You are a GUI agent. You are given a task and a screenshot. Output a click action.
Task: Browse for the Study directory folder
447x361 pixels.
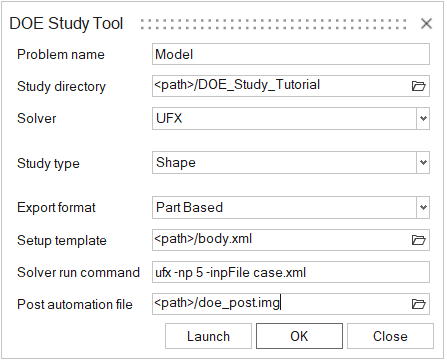click(x=418, y=86)
